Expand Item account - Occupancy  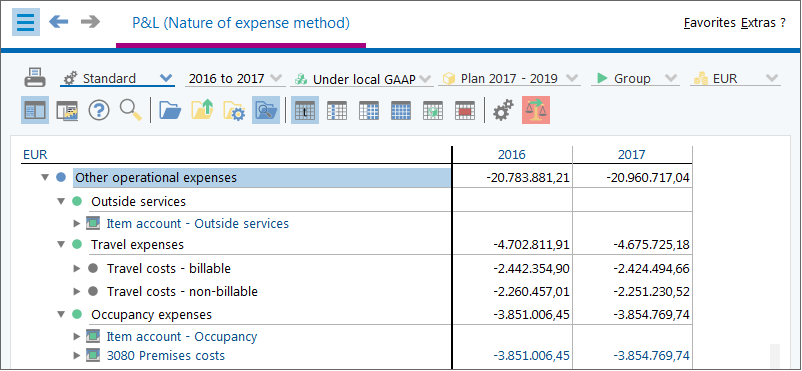(77, 336)
